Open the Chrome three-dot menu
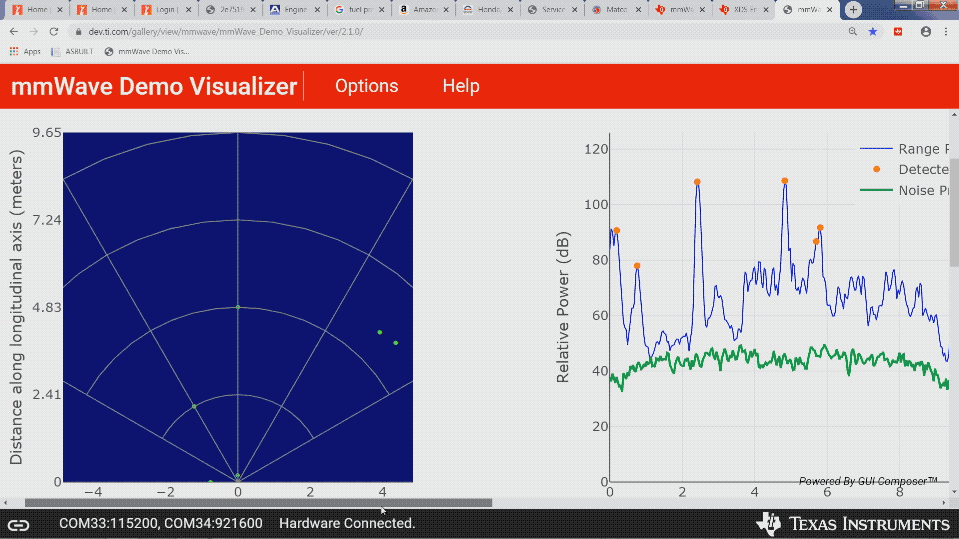Screen dimensions: 959x539 click(x=947, y=31)
